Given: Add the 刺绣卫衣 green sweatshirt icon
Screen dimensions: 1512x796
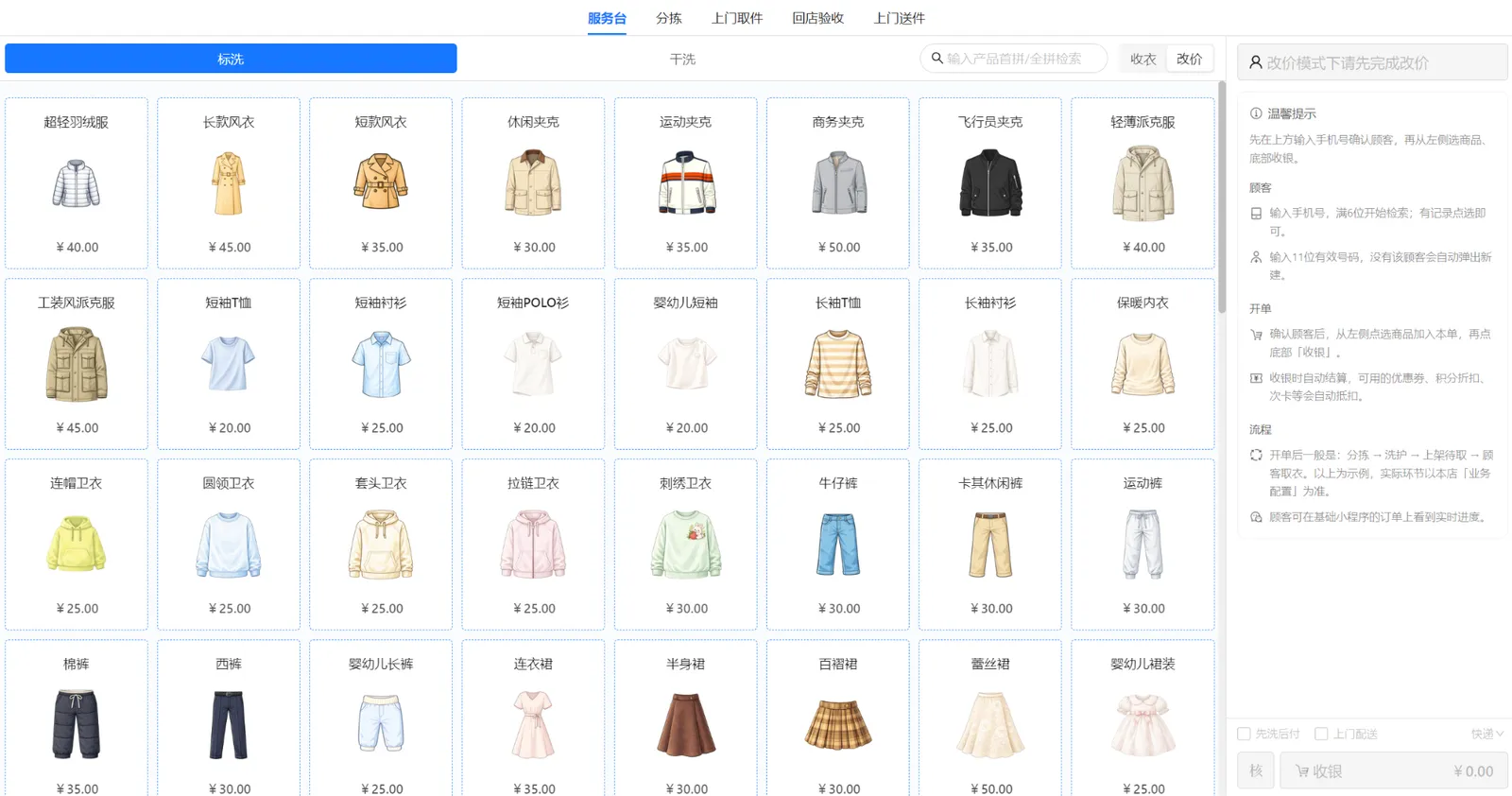Looking at the screenshot, I should click(x=686, y=545).
